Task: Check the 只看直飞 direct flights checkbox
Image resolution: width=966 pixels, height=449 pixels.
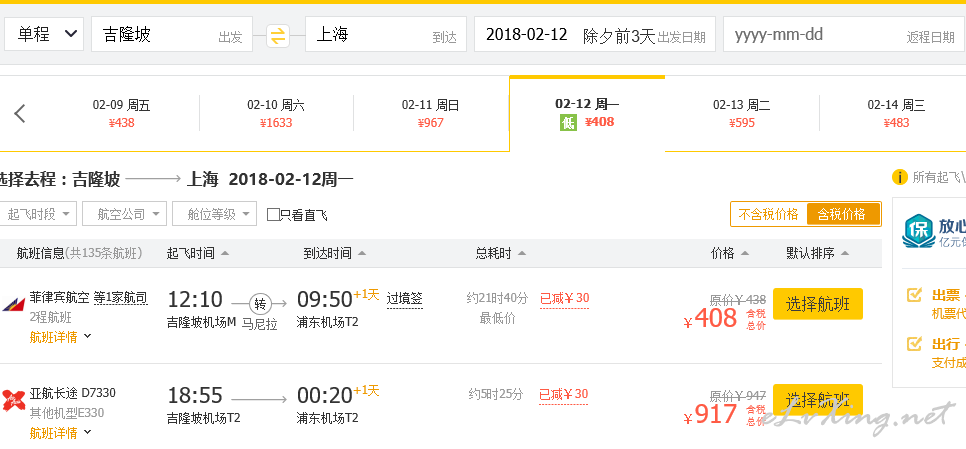Action: pyautogui.click(x=273, y=214)
